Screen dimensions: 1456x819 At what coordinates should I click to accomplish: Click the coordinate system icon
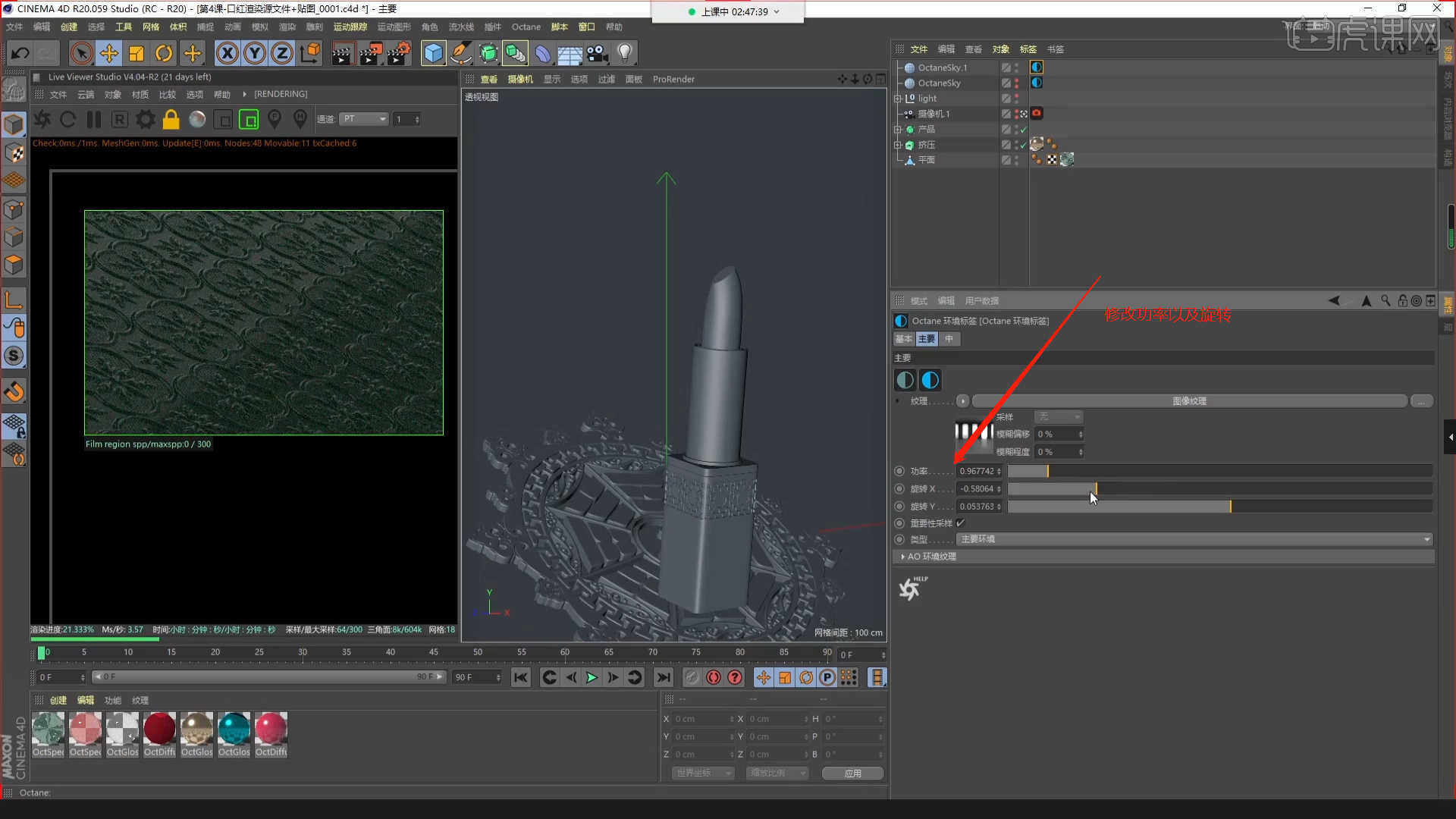tap(310, 53)
